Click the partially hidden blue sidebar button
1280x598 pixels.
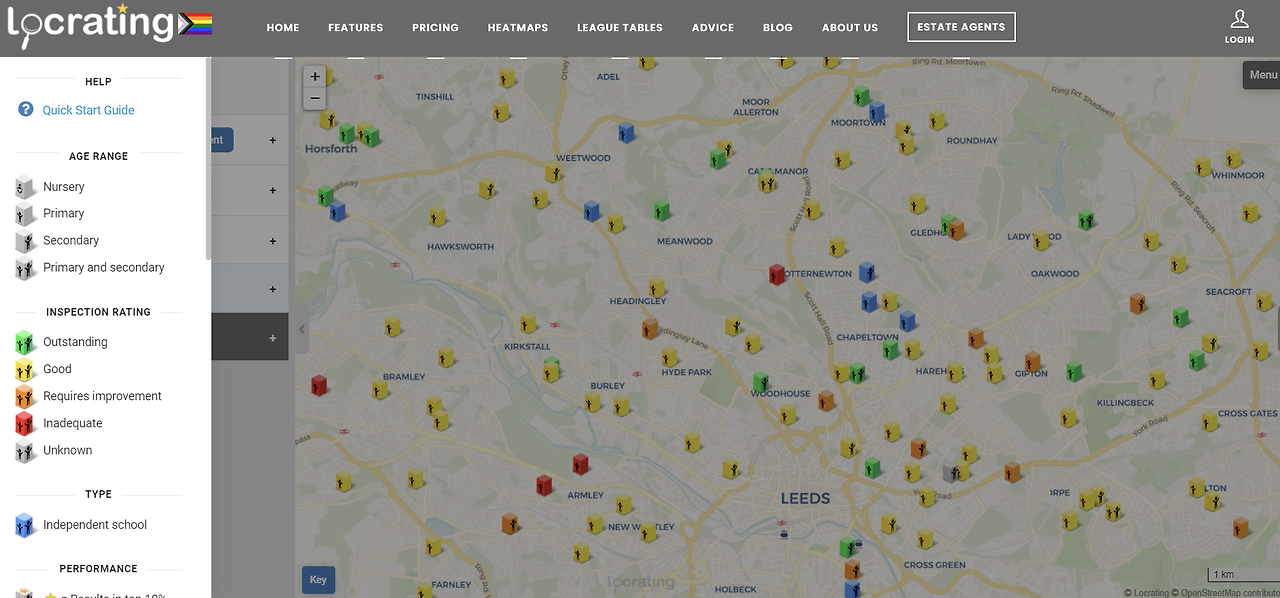pos(222,140)
